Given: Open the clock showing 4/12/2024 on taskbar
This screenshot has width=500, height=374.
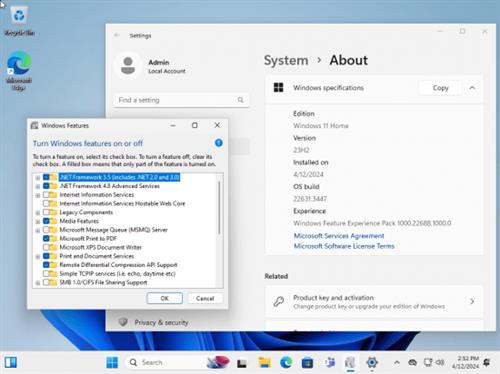Looking at the screenshot, I should [465, 362].
